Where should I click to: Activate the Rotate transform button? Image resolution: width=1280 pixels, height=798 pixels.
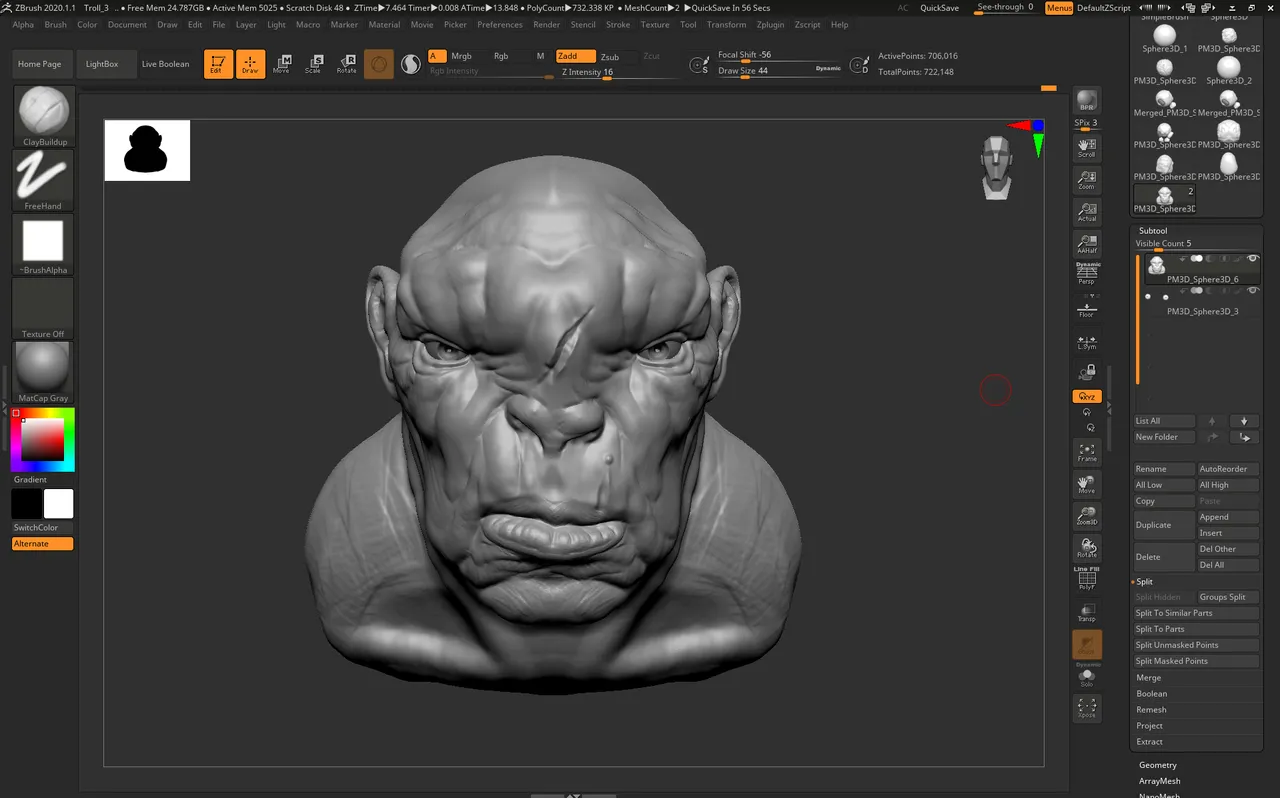click(346, 64)
